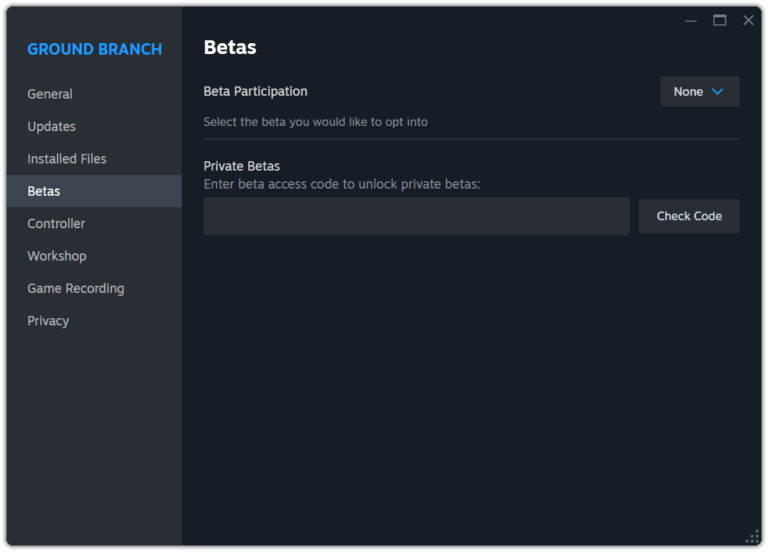This screenshot has width=768, height=552.
Task: Click the resize grip in the window corner
Action: pyautogui.click(x=753, y=538)
